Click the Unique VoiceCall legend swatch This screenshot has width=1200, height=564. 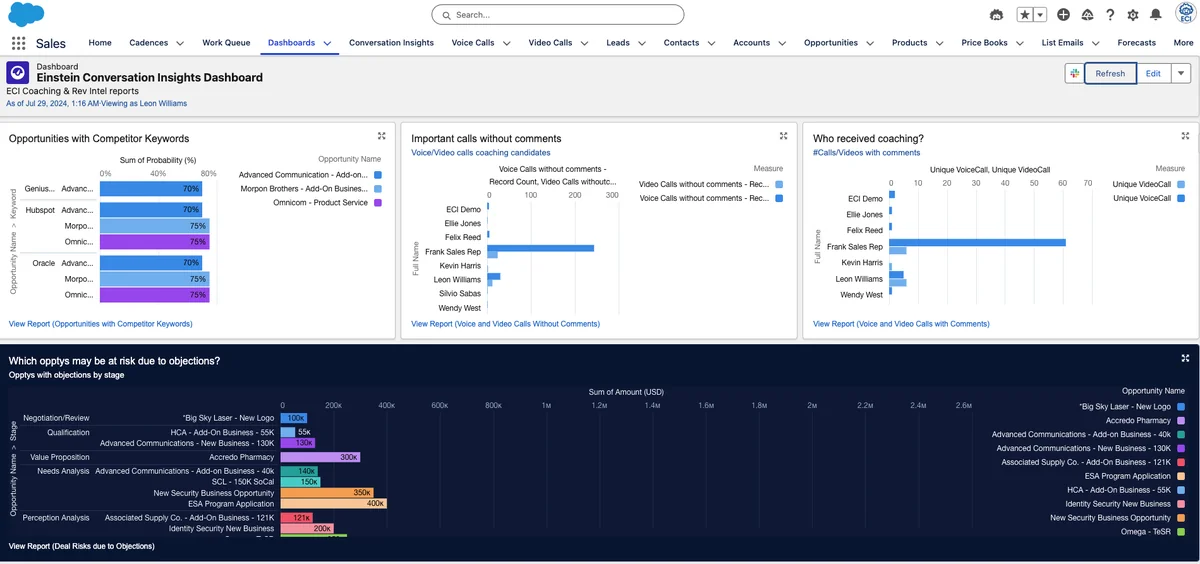[1181, 199]
